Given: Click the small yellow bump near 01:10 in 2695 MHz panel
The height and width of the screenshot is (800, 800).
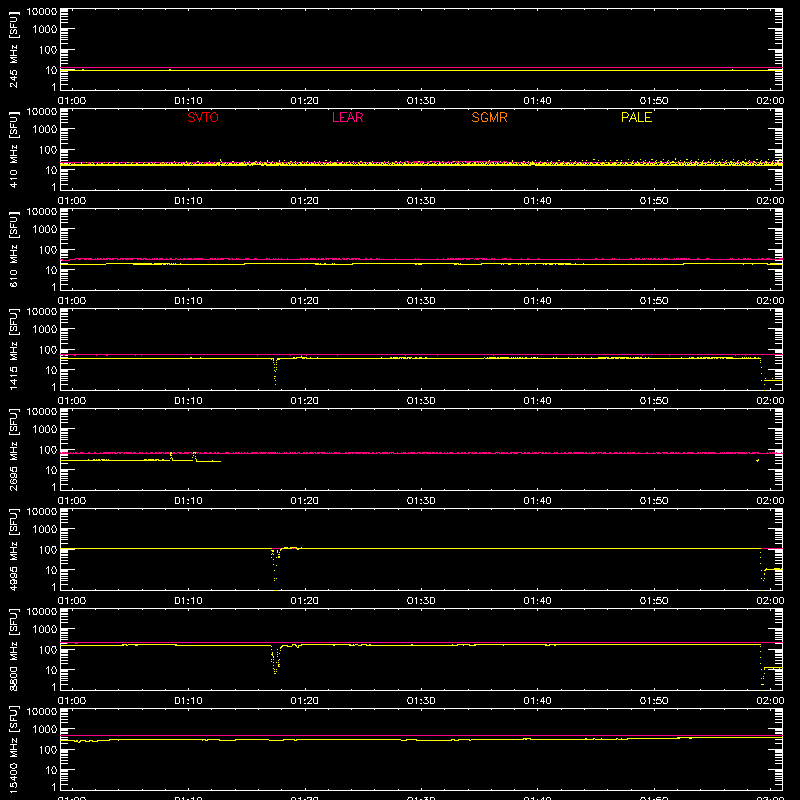Looking at the screenshot, I should click(194, 456).
